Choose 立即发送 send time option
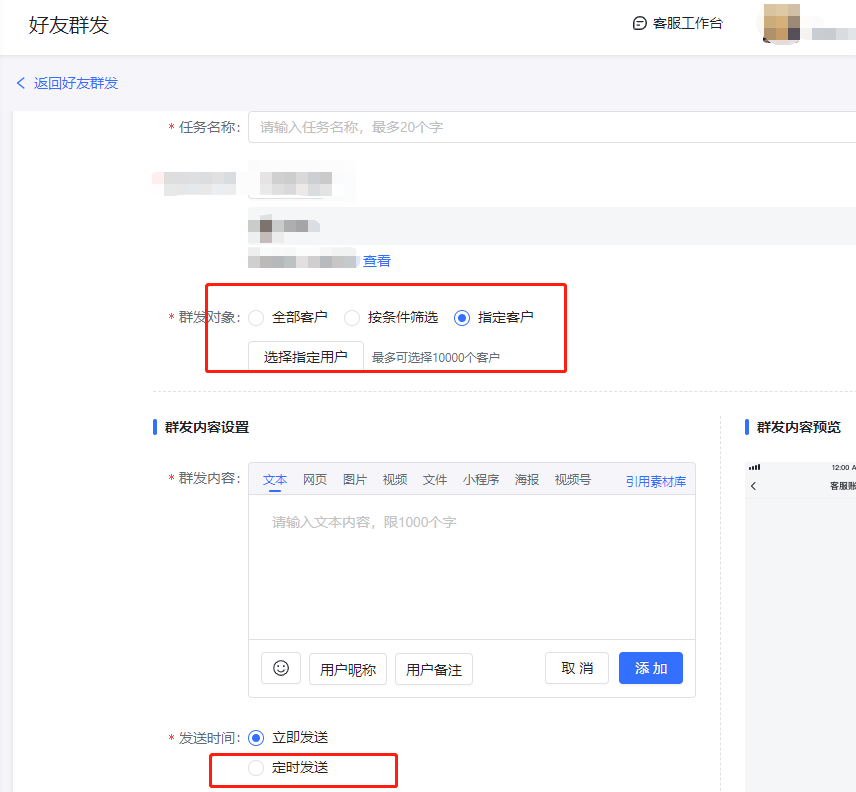 coord(256,738)
